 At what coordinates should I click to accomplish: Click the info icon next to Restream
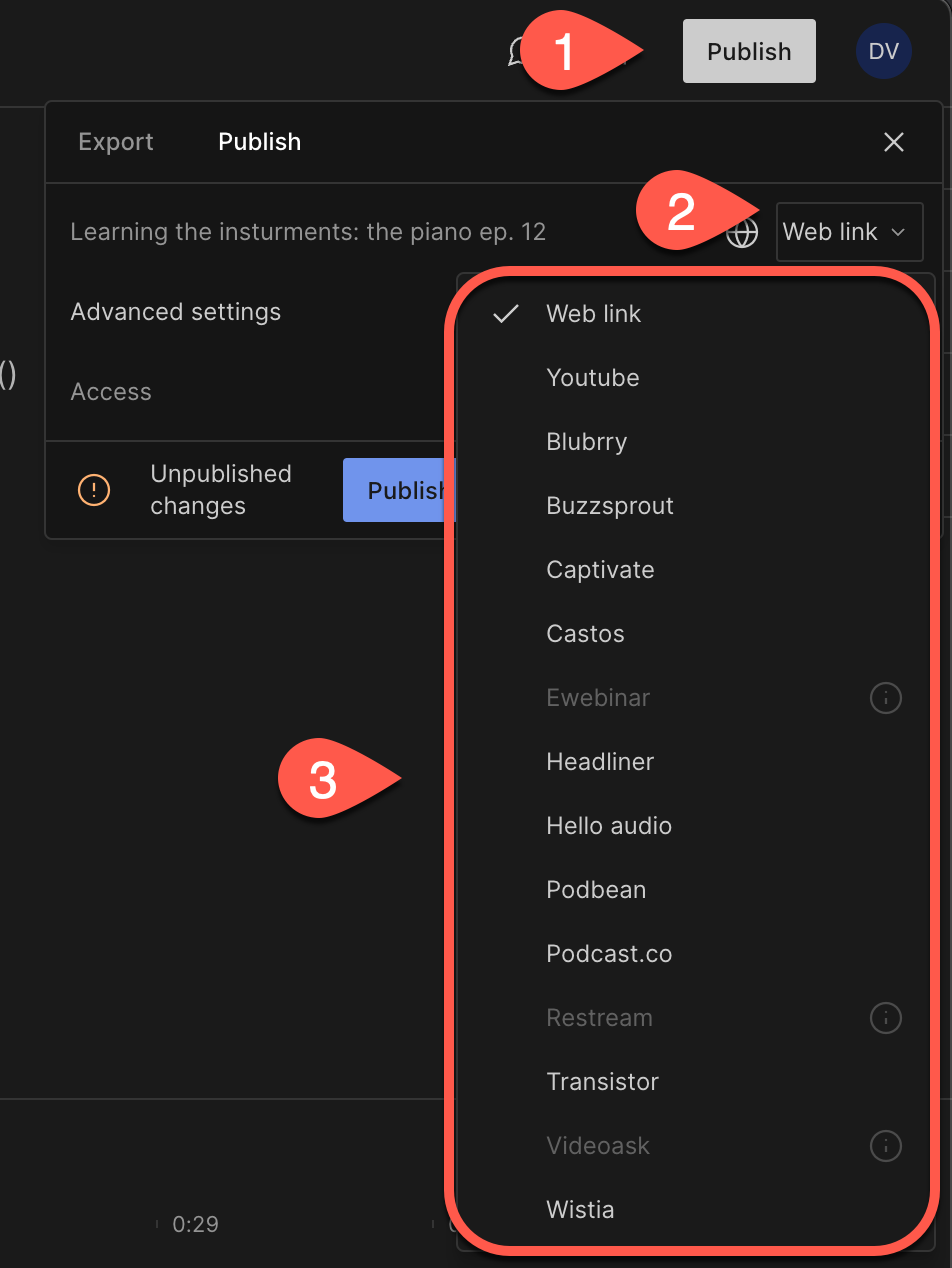pos(885,1018)
